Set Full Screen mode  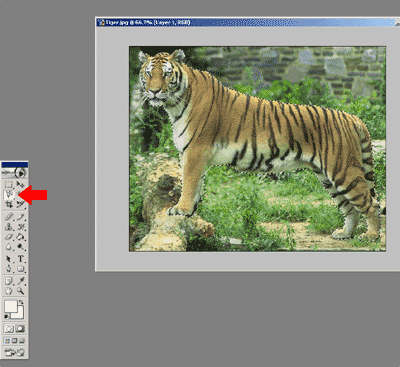(x=22, y=341)
